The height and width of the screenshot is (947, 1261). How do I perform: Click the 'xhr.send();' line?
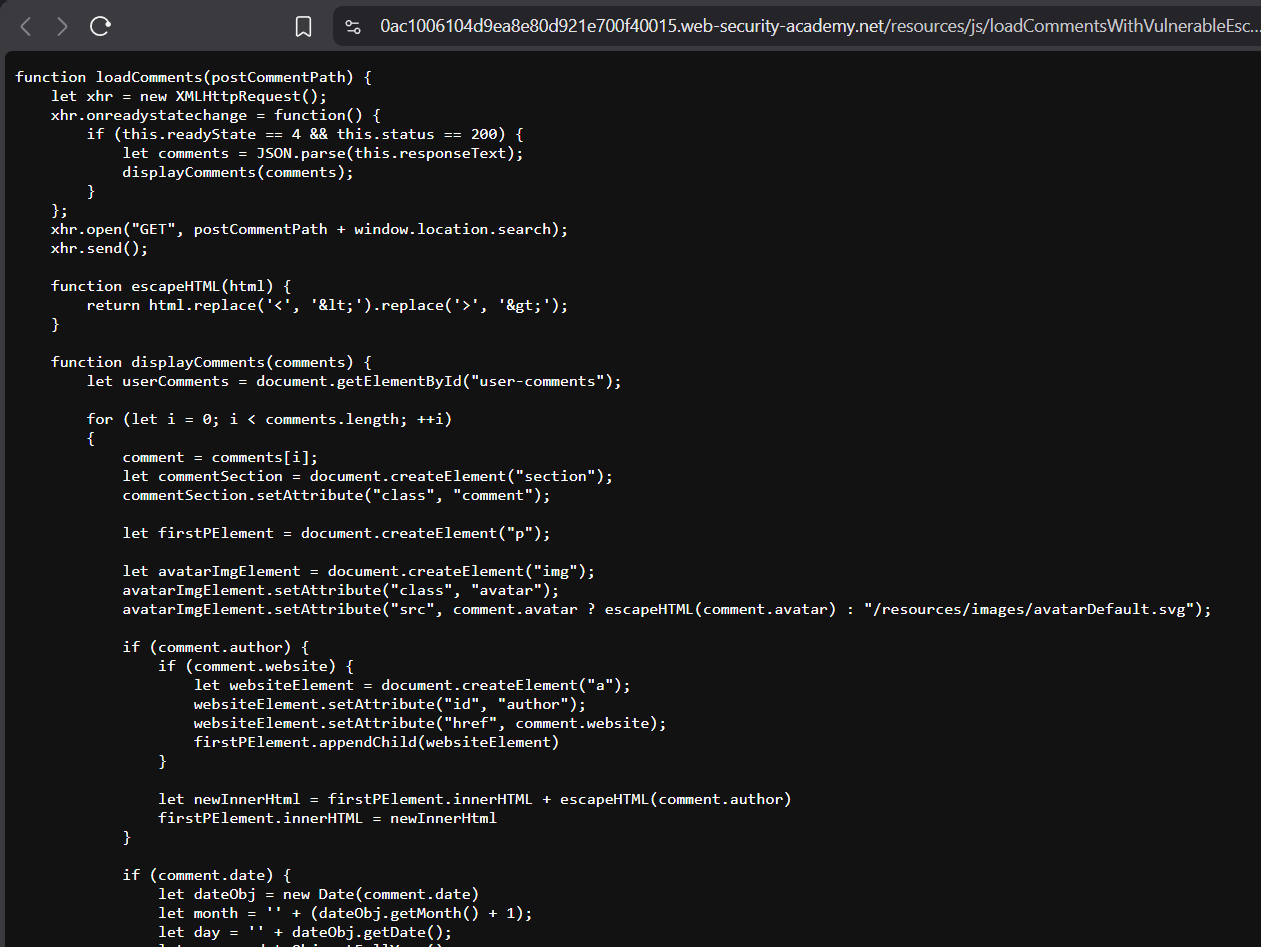coord(99,248)
